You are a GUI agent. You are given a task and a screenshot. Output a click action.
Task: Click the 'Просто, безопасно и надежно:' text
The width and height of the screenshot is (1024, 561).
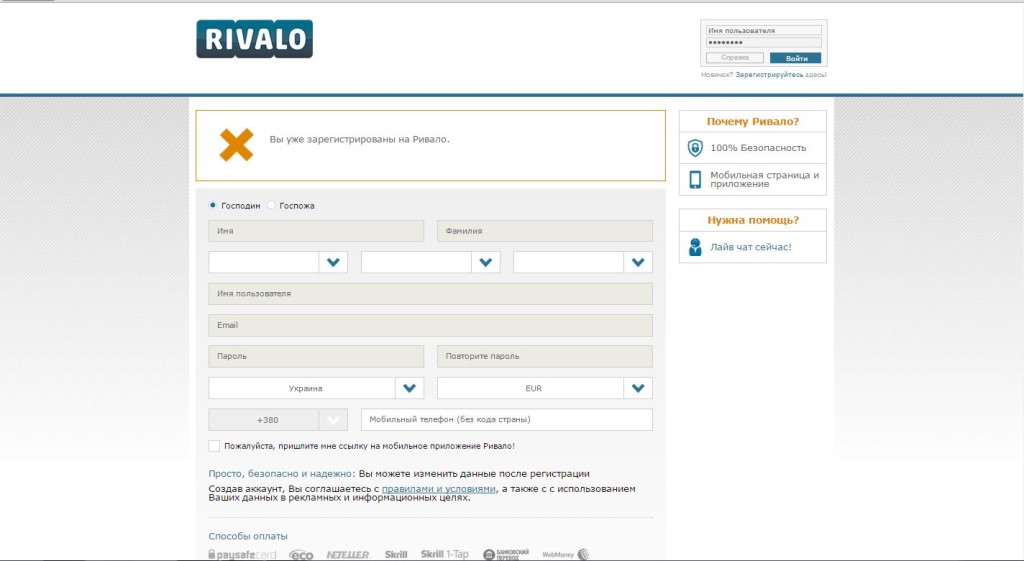282,473
